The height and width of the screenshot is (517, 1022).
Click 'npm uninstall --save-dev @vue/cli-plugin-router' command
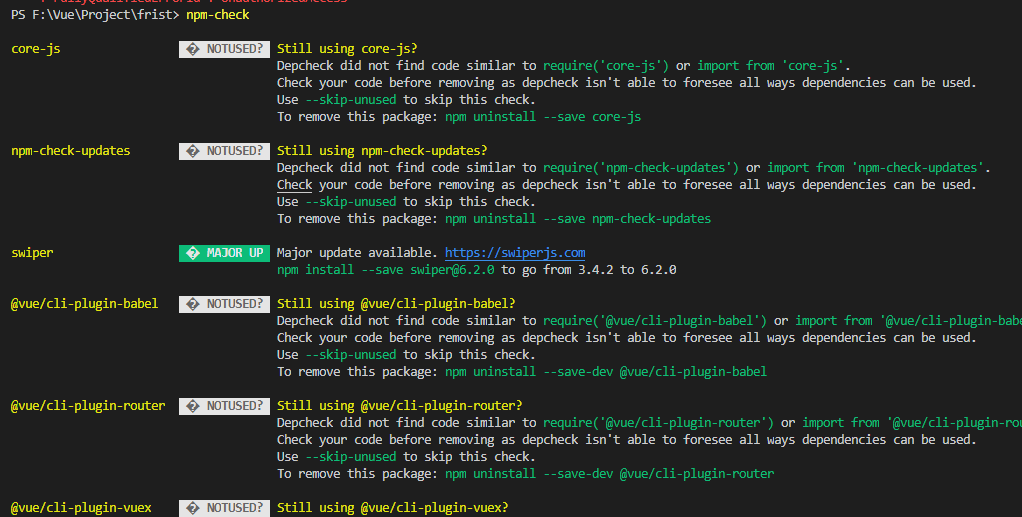(609, 474)
